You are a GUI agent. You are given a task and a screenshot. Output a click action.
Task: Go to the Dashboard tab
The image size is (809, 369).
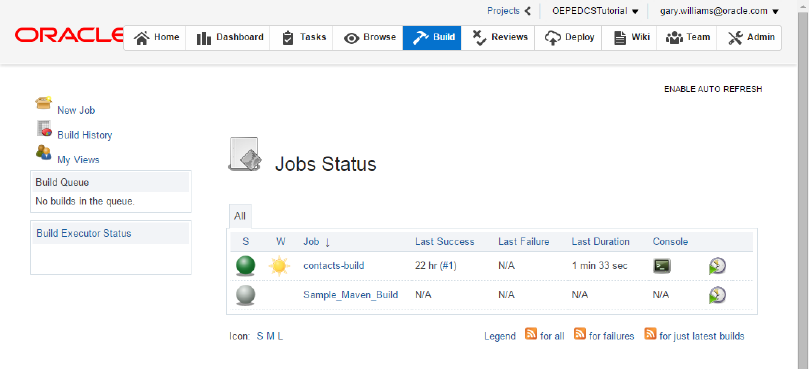coord(229,38)
